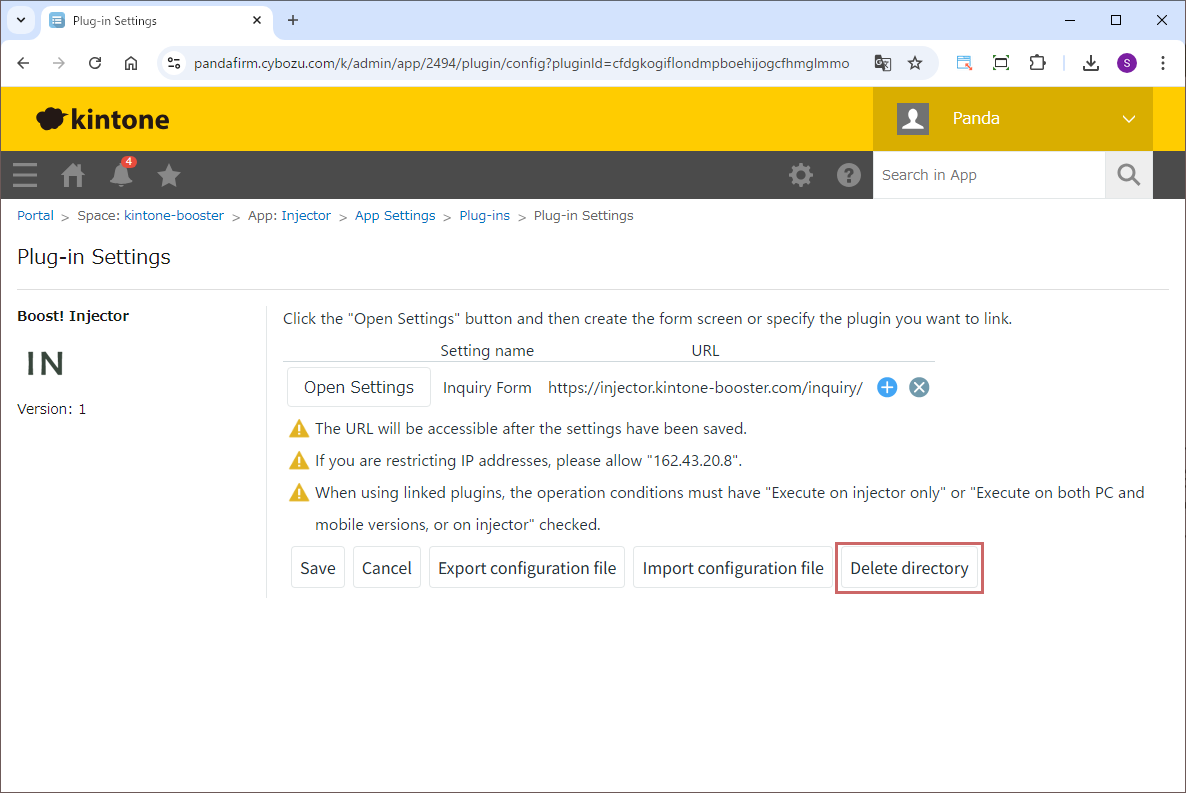Navigate to App Settings breadcrumb link
The width and height of the screenshot is (1186, 793).
395,216
